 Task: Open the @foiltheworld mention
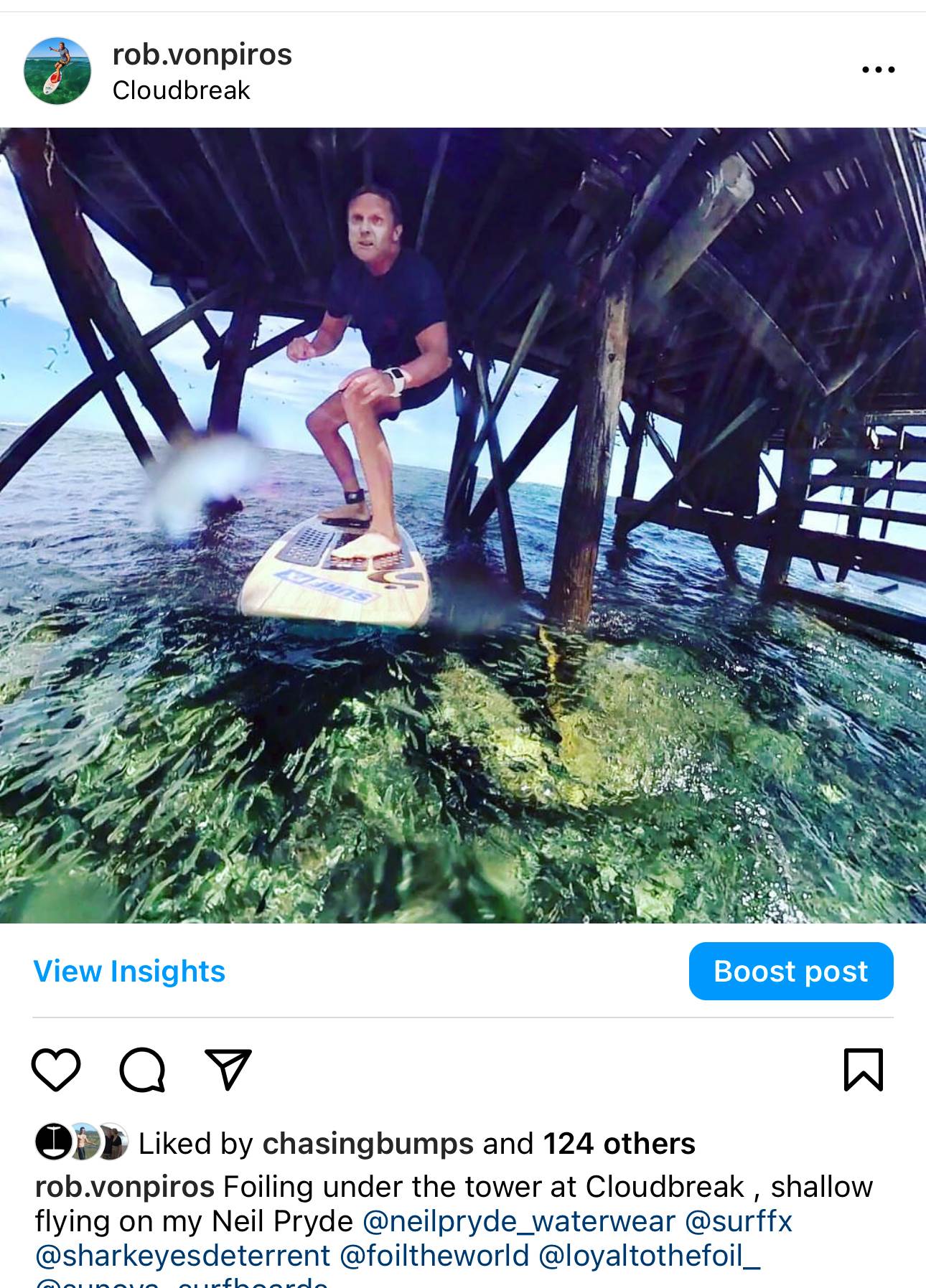(434, 1255)
